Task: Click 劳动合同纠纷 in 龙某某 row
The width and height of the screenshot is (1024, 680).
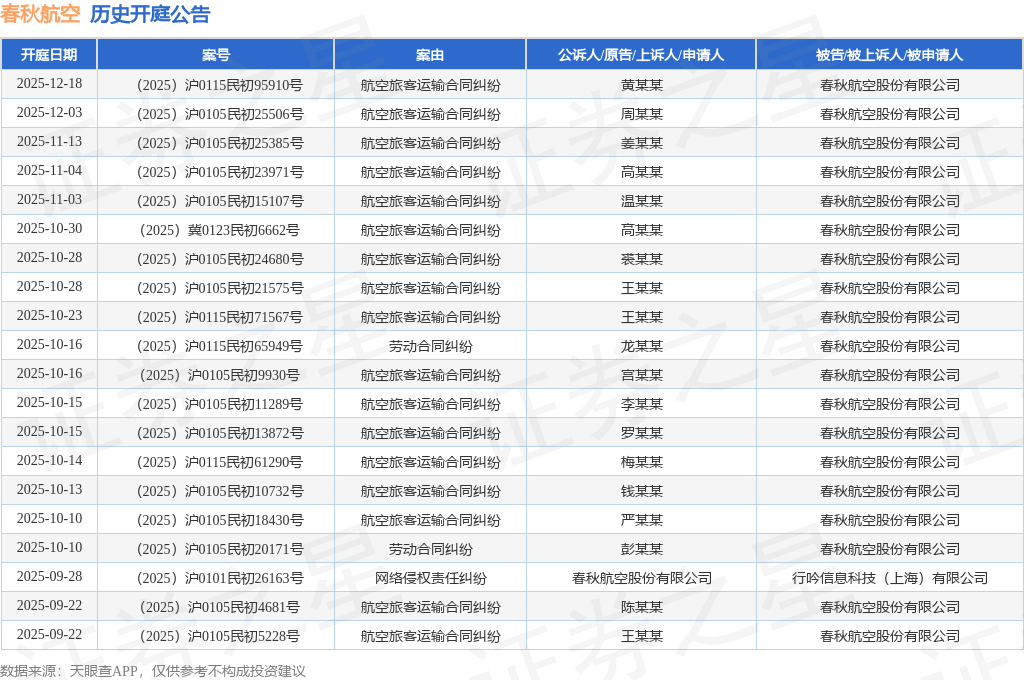Action: [430, 346]
